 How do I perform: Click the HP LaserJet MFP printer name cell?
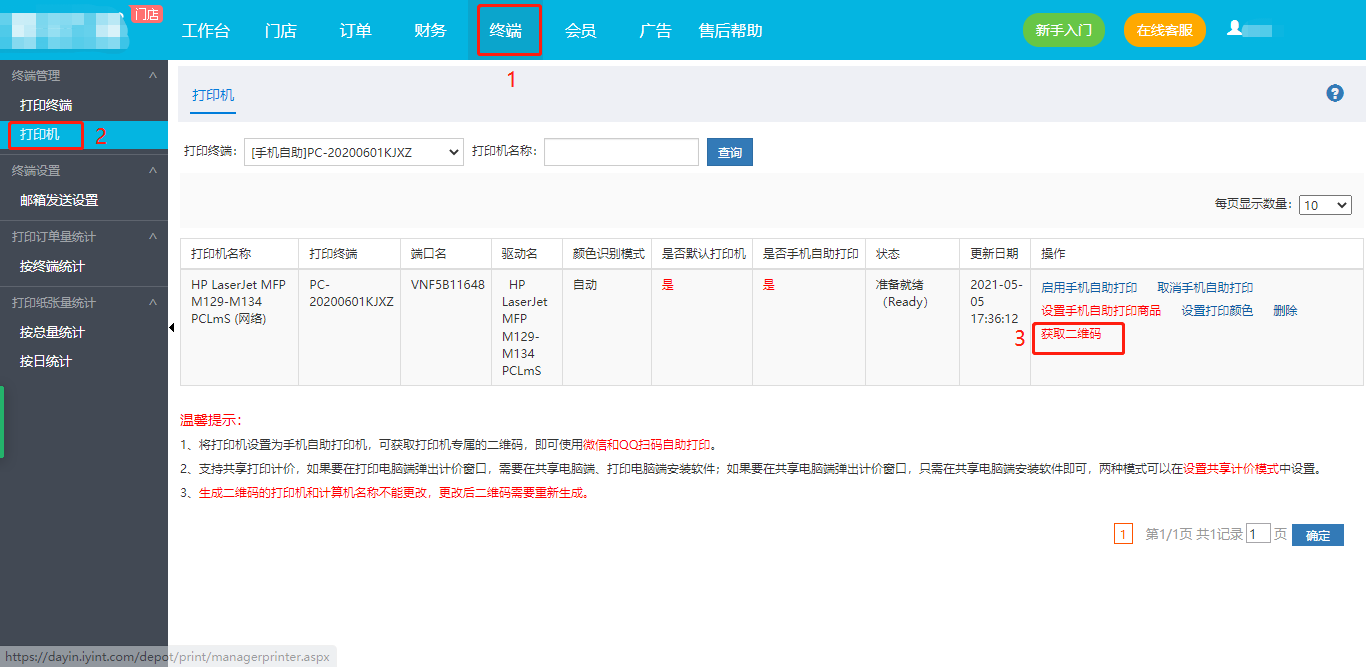pyautogui.click(x=239, y=302)
